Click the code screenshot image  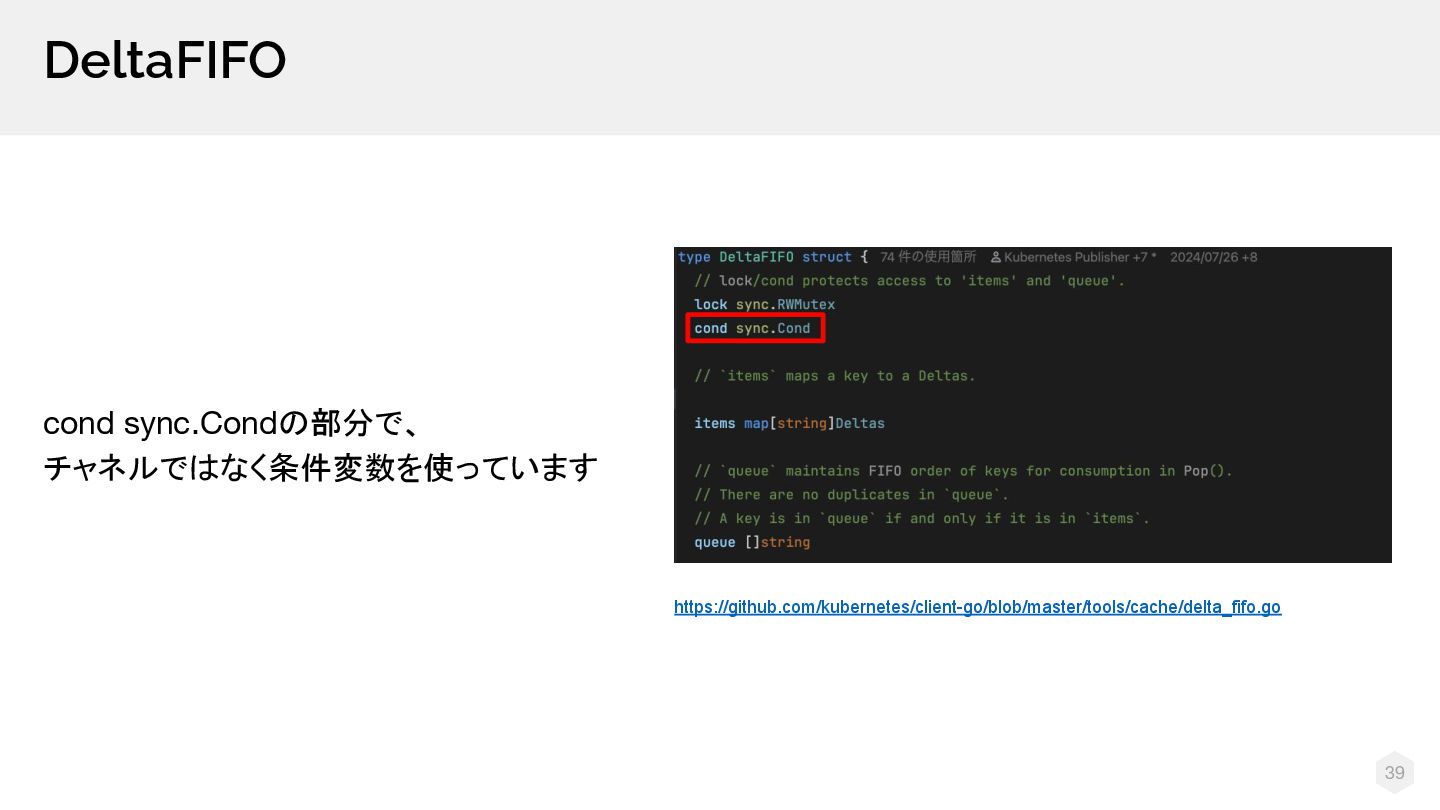click(x=1033, y=405)
